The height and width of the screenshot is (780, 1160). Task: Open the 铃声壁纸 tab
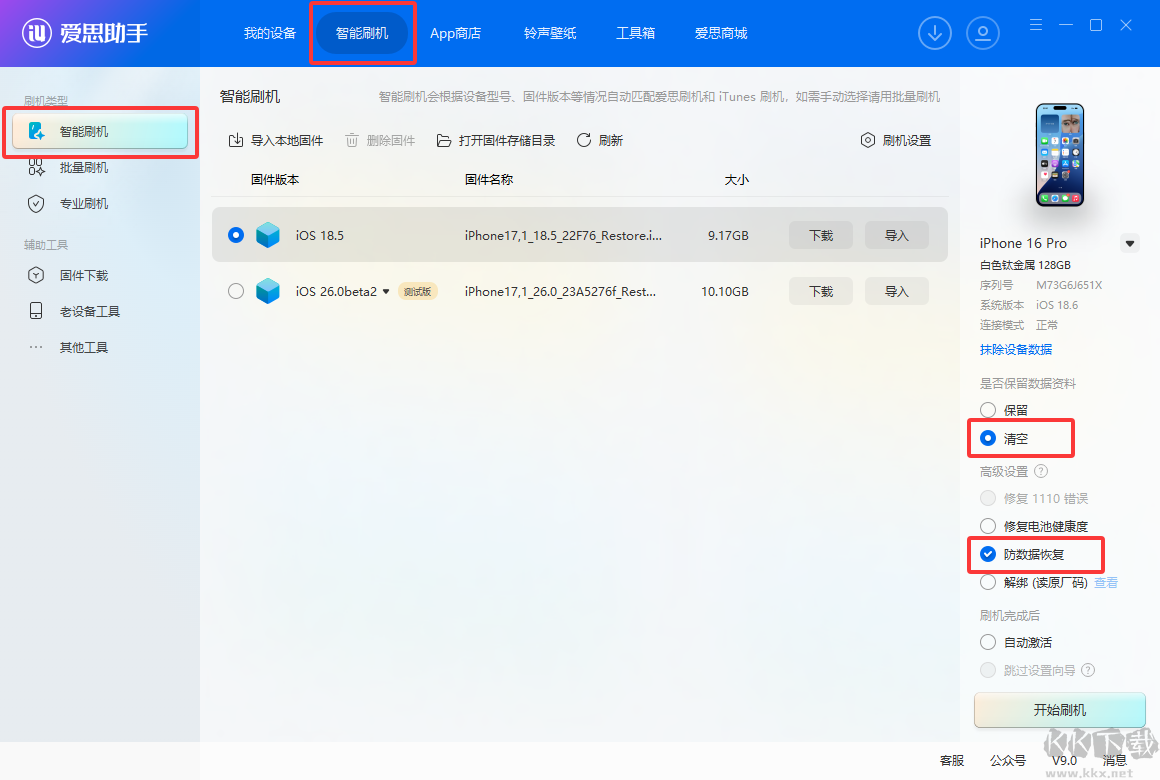(550, 33)
